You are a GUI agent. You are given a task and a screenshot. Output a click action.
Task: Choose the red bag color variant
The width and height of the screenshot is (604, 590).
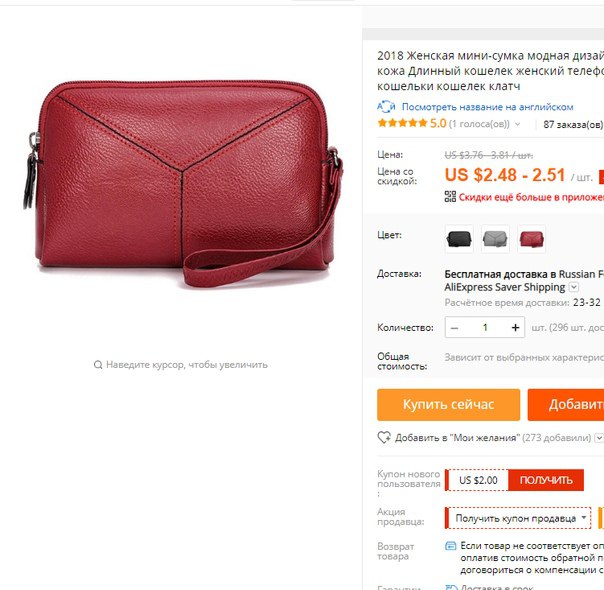coord(531,239)
